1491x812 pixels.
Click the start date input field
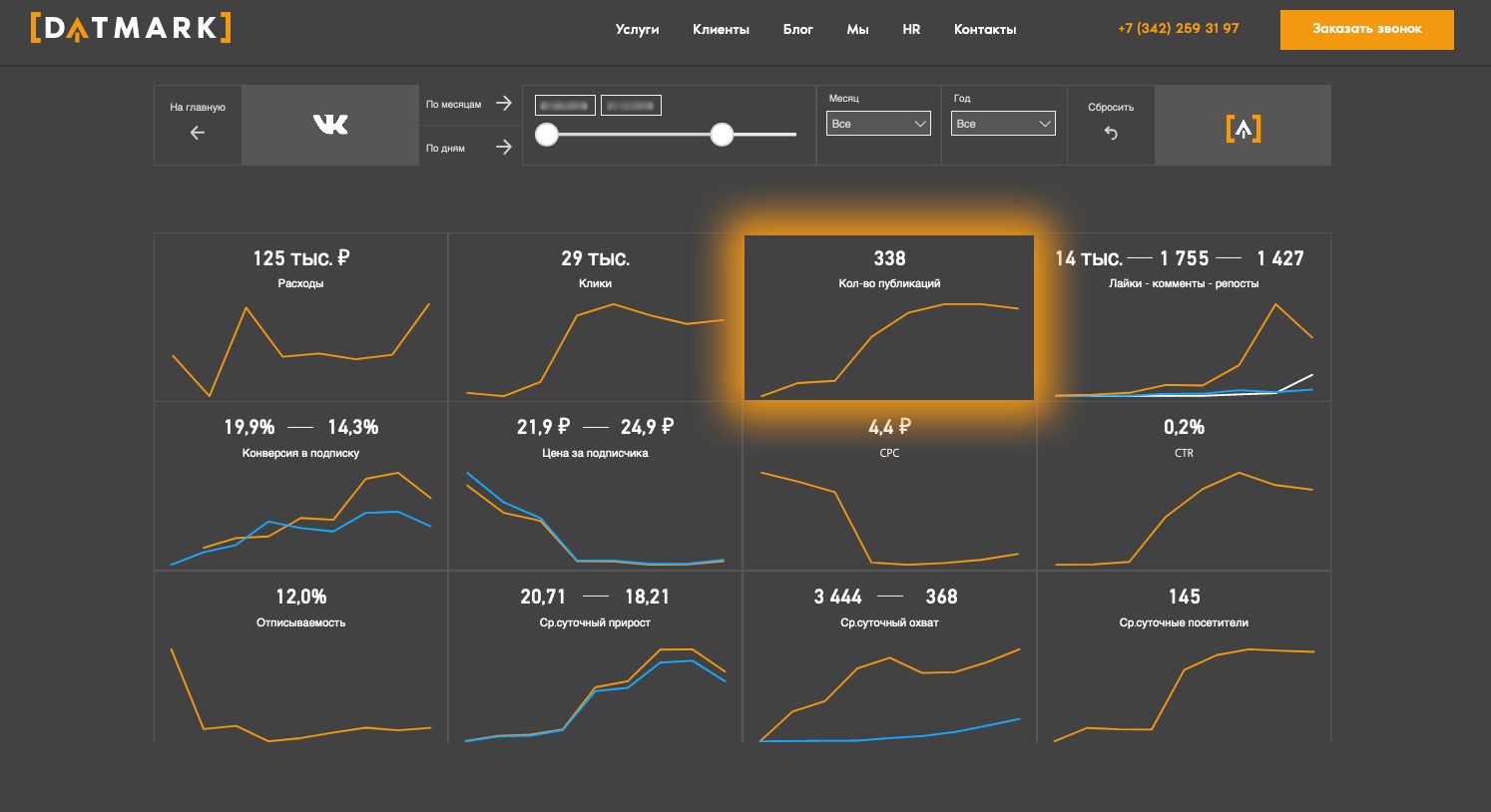pyautogui.click(x=565, y=105)
